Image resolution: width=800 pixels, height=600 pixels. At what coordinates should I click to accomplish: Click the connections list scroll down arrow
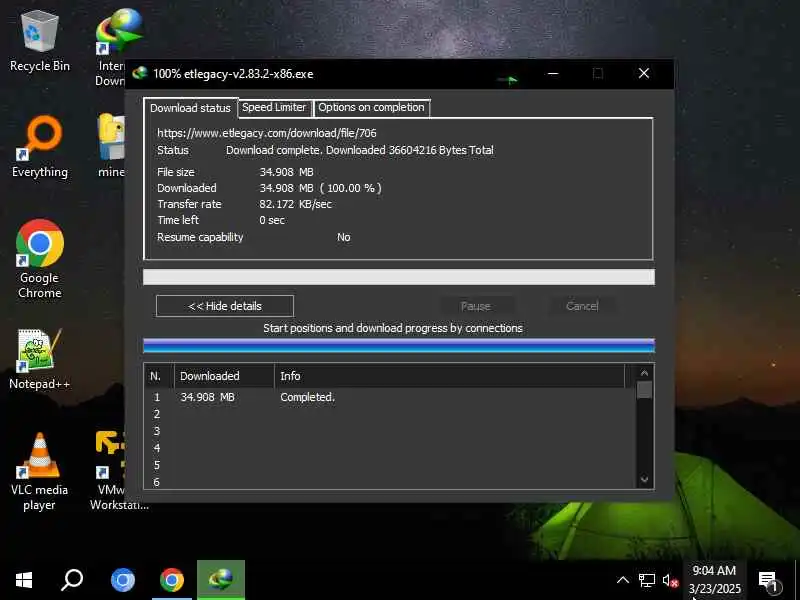pyautogui.click(x=644, y=480)
